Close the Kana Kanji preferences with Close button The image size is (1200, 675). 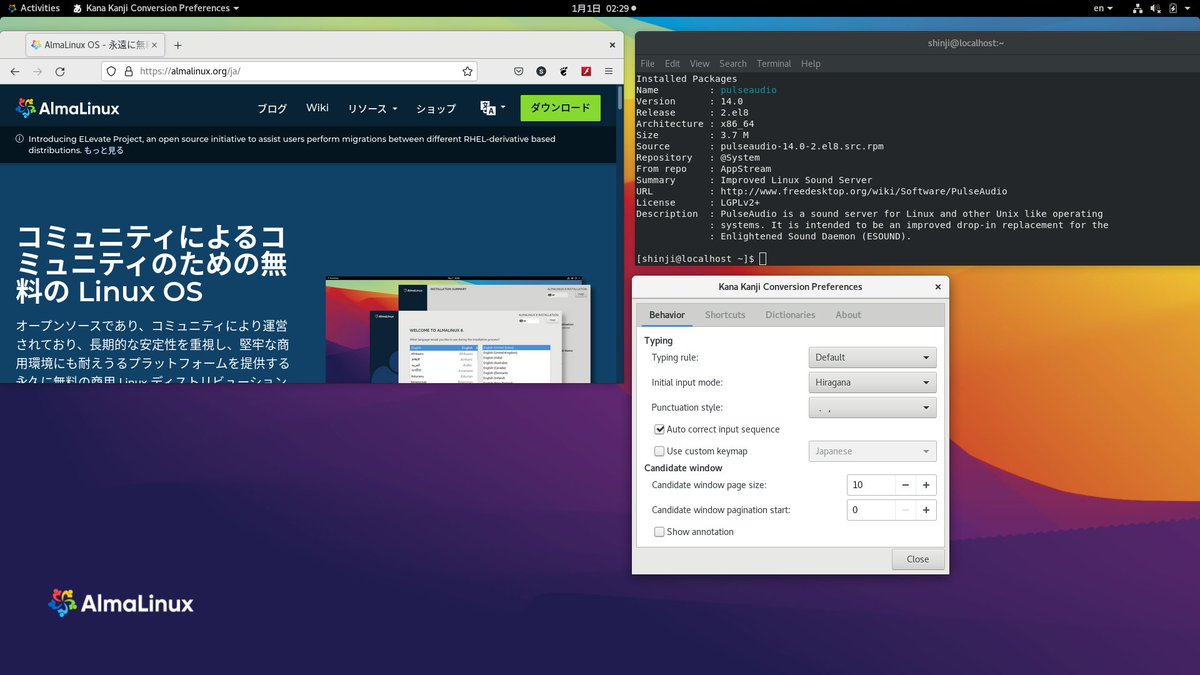(x=917, y=559)
